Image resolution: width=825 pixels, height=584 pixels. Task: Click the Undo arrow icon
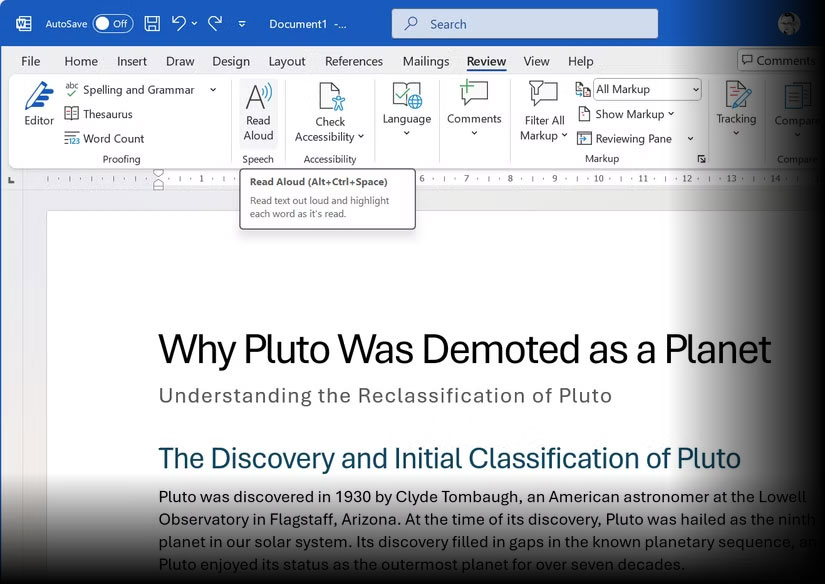pos(178,23)
